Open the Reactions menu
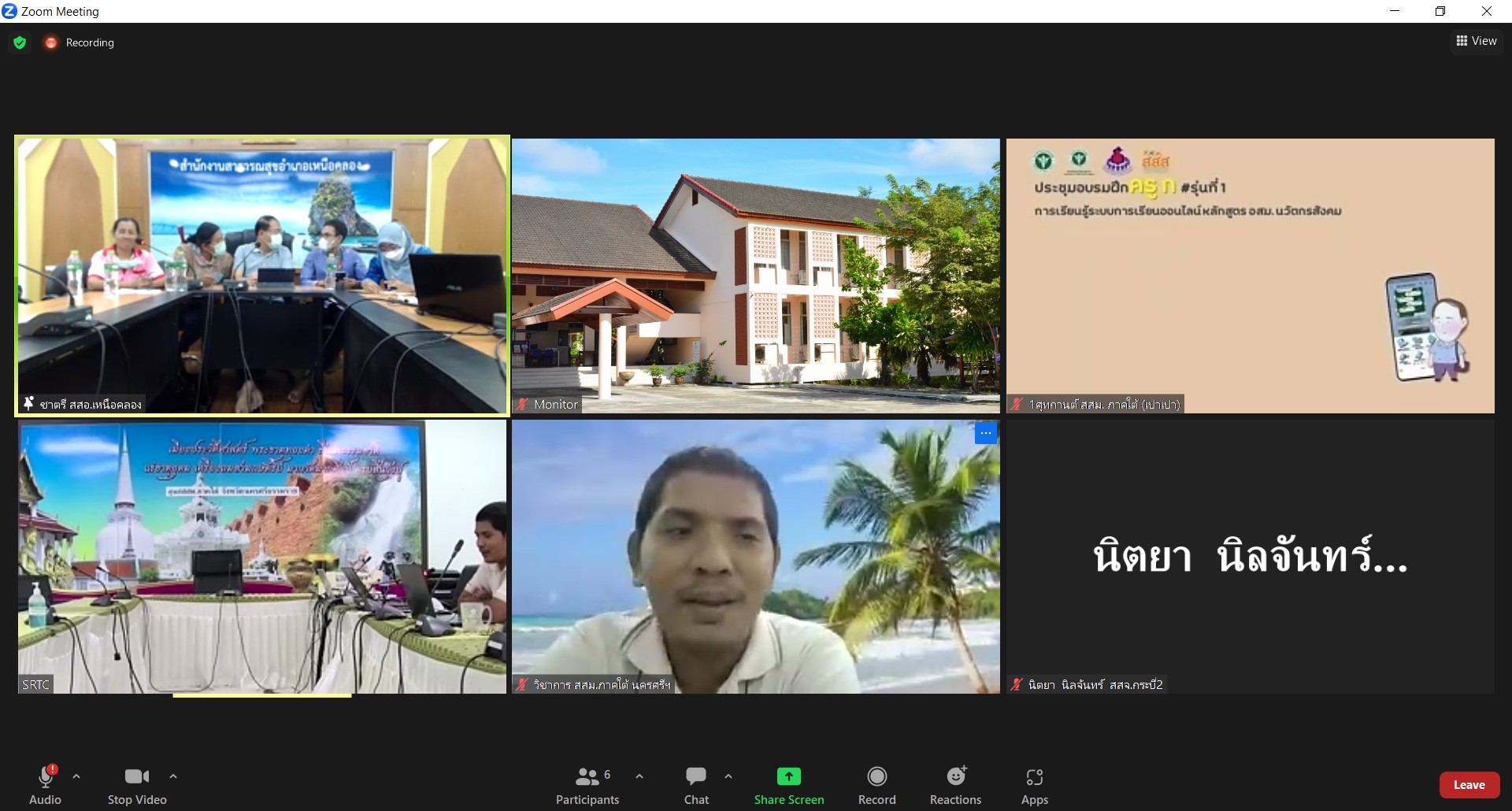 pos(955,786)
